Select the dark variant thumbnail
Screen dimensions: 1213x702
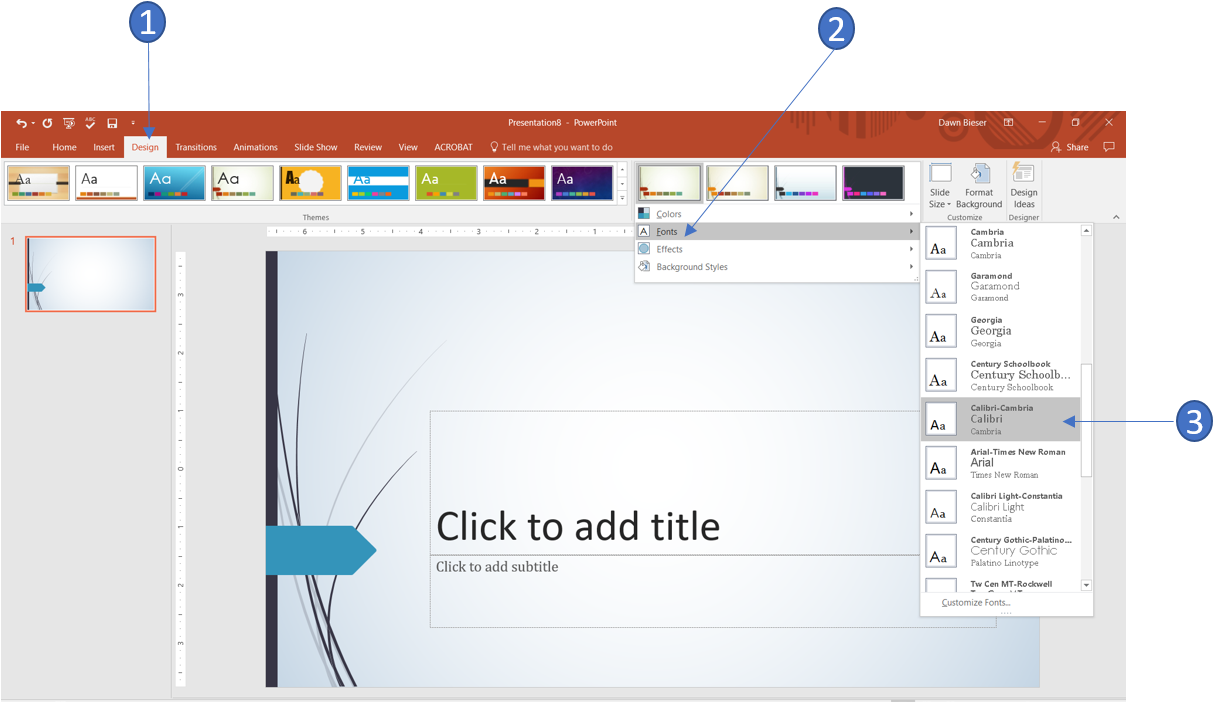tap(872, 183)
